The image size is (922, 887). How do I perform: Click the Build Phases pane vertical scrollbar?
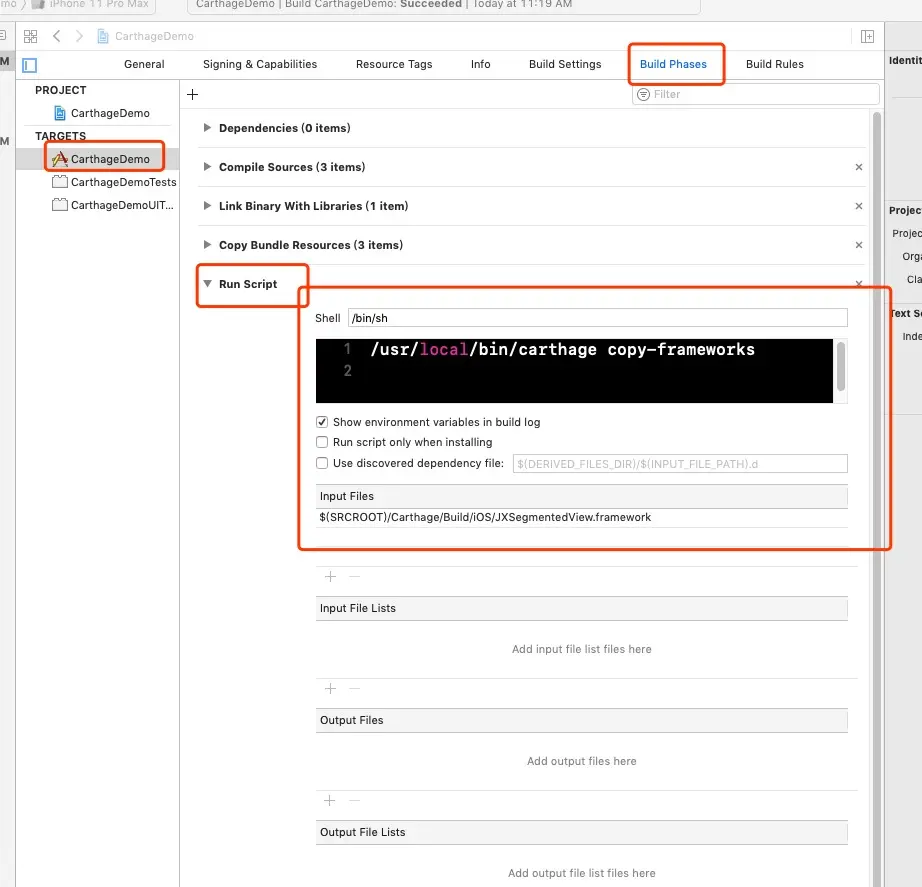tap(876, 500)
